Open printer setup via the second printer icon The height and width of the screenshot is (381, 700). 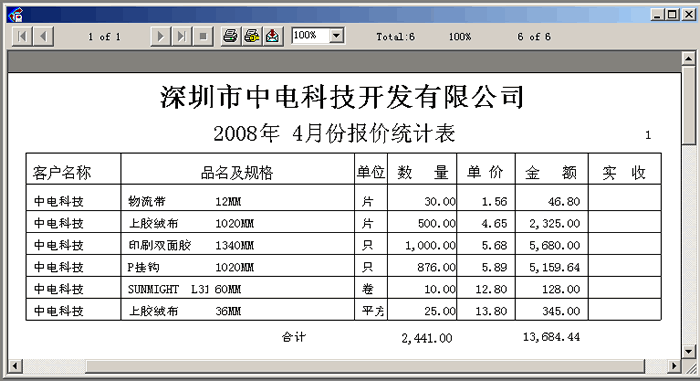coord(252,36)
